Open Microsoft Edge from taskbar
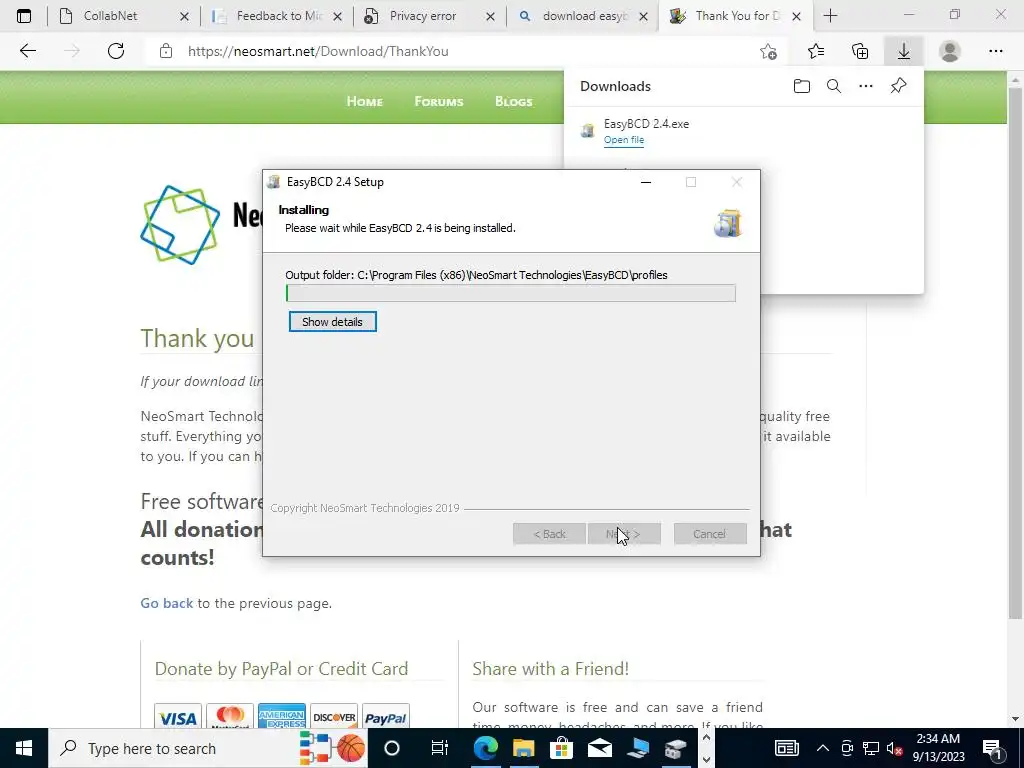This screenshot has height=768, width=1024. pos(485,748)
